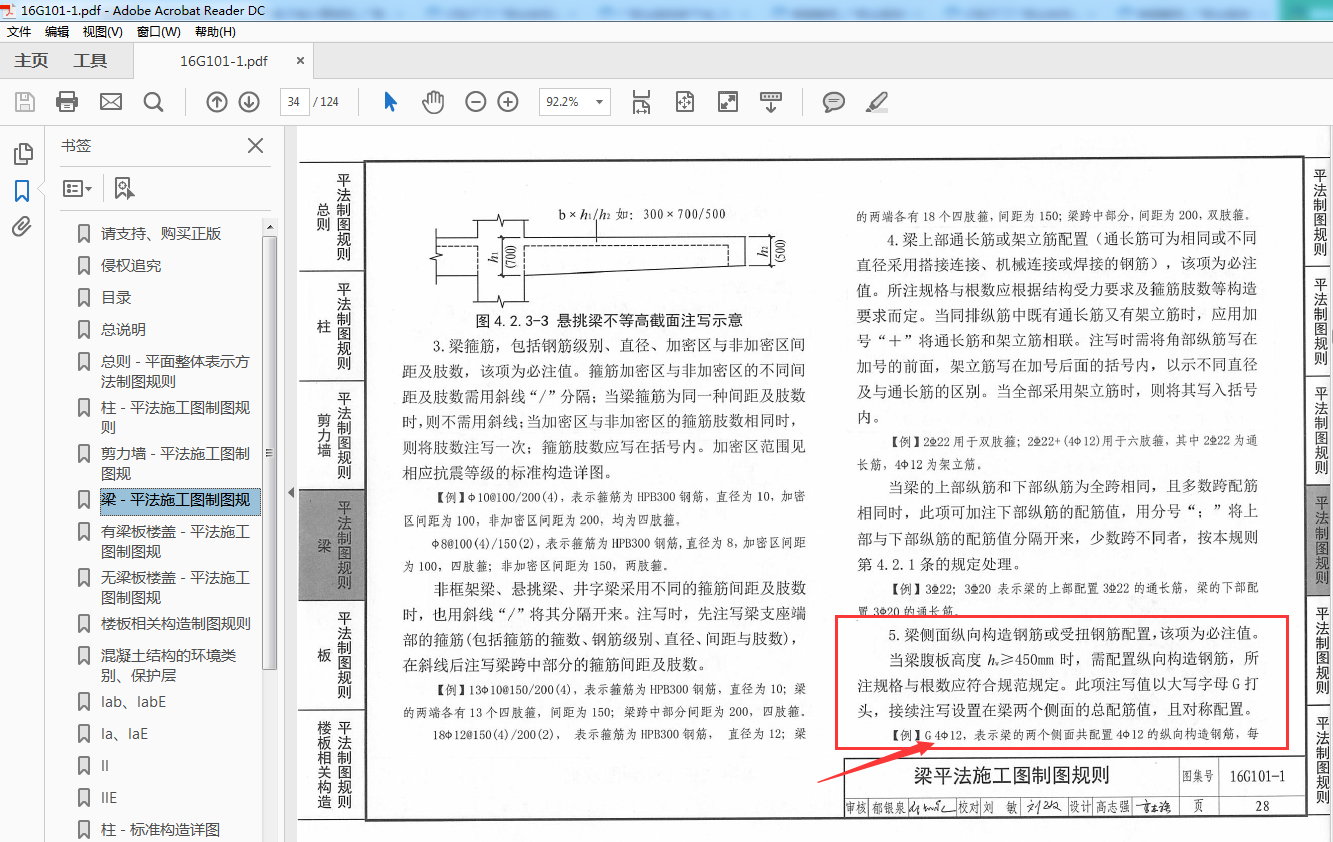Activate the hand pan tool

click(x=433, y=101)
